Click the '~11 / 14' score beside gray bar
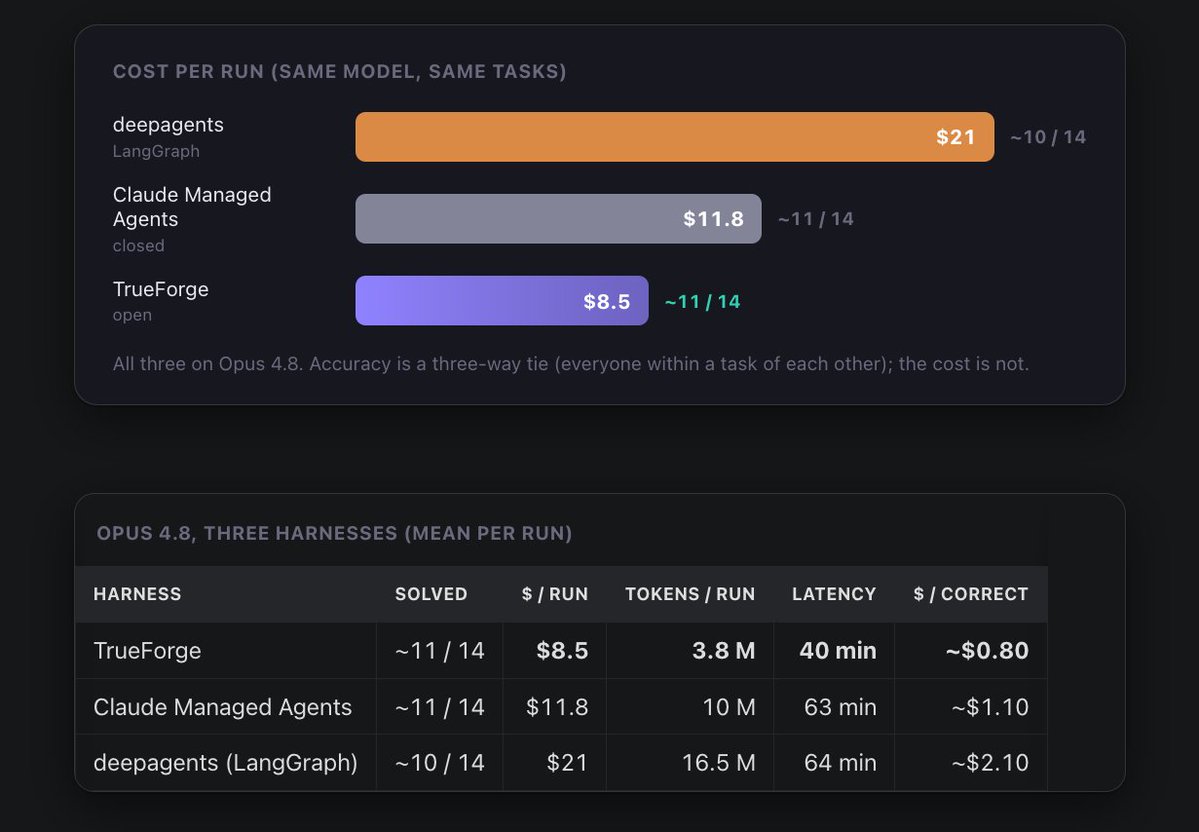The image size is (1199, 832). pos(815,219)
